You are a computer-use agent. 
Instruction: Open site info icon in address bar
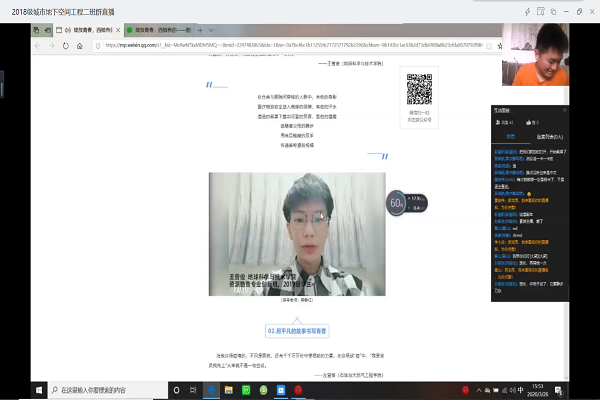coord(98,46)
